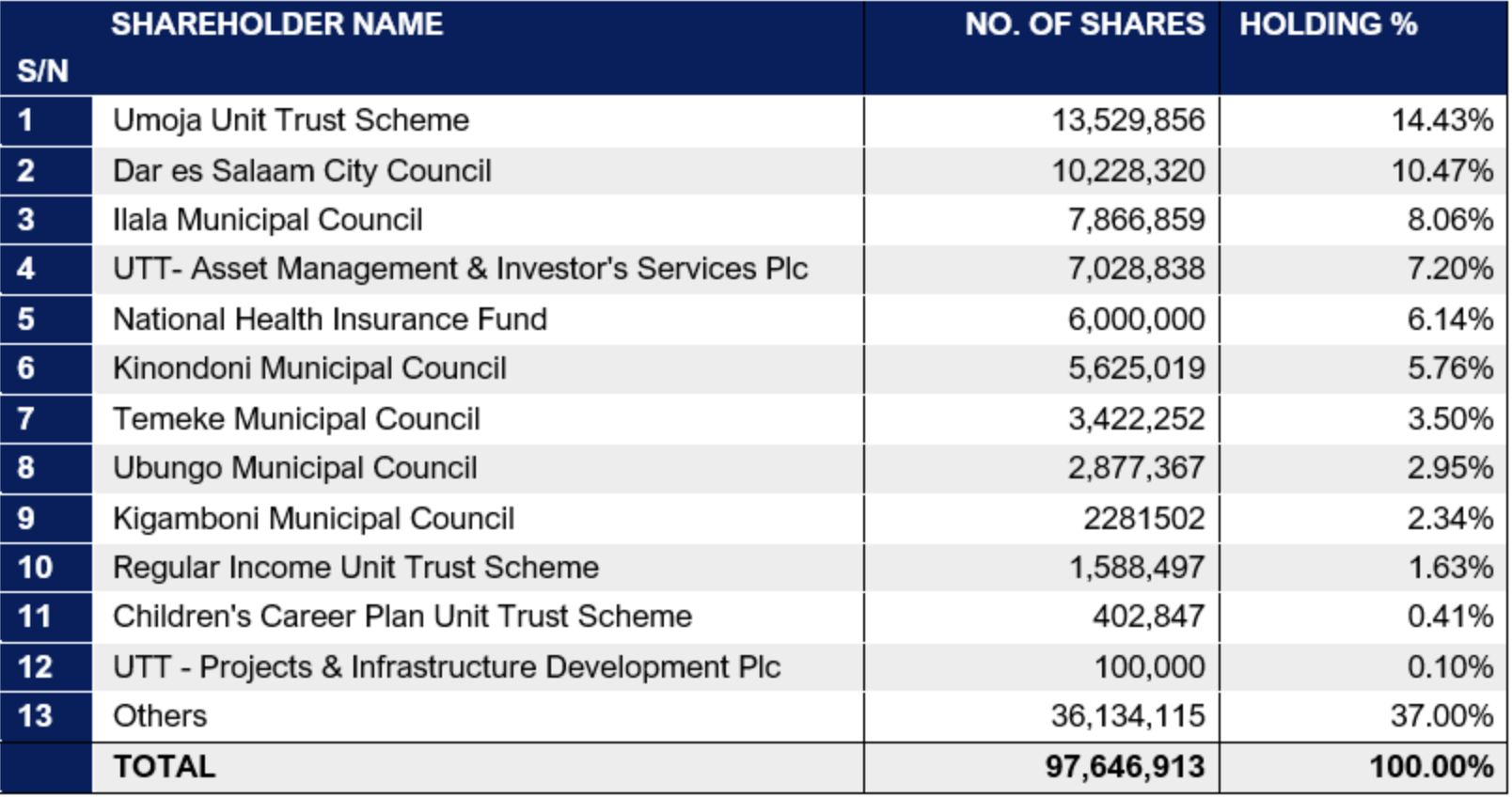Click the S/N header cell
Screen dimensions: 1512x797
pyautogui.click(x=42, y=70)
